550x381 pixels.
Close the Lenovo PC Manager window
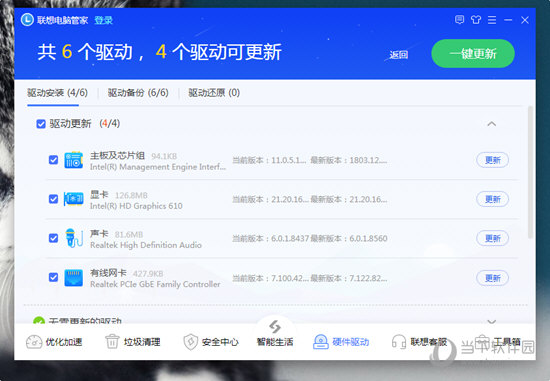pyautogui.click(x=525, y=20)
